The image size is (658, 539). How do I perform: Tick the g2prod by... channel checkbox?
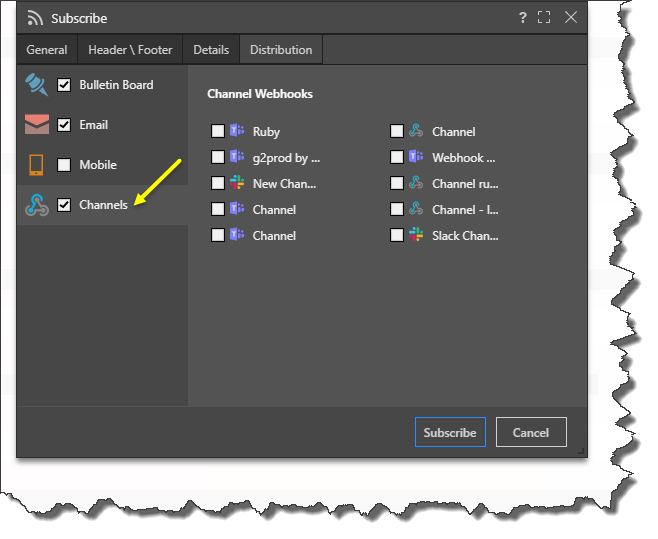pos(218,158)
